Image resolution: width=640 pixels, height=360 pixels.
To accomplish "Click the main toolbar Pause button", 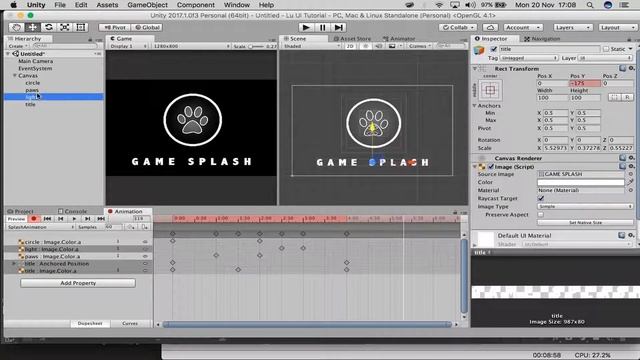I will [322, 27].
